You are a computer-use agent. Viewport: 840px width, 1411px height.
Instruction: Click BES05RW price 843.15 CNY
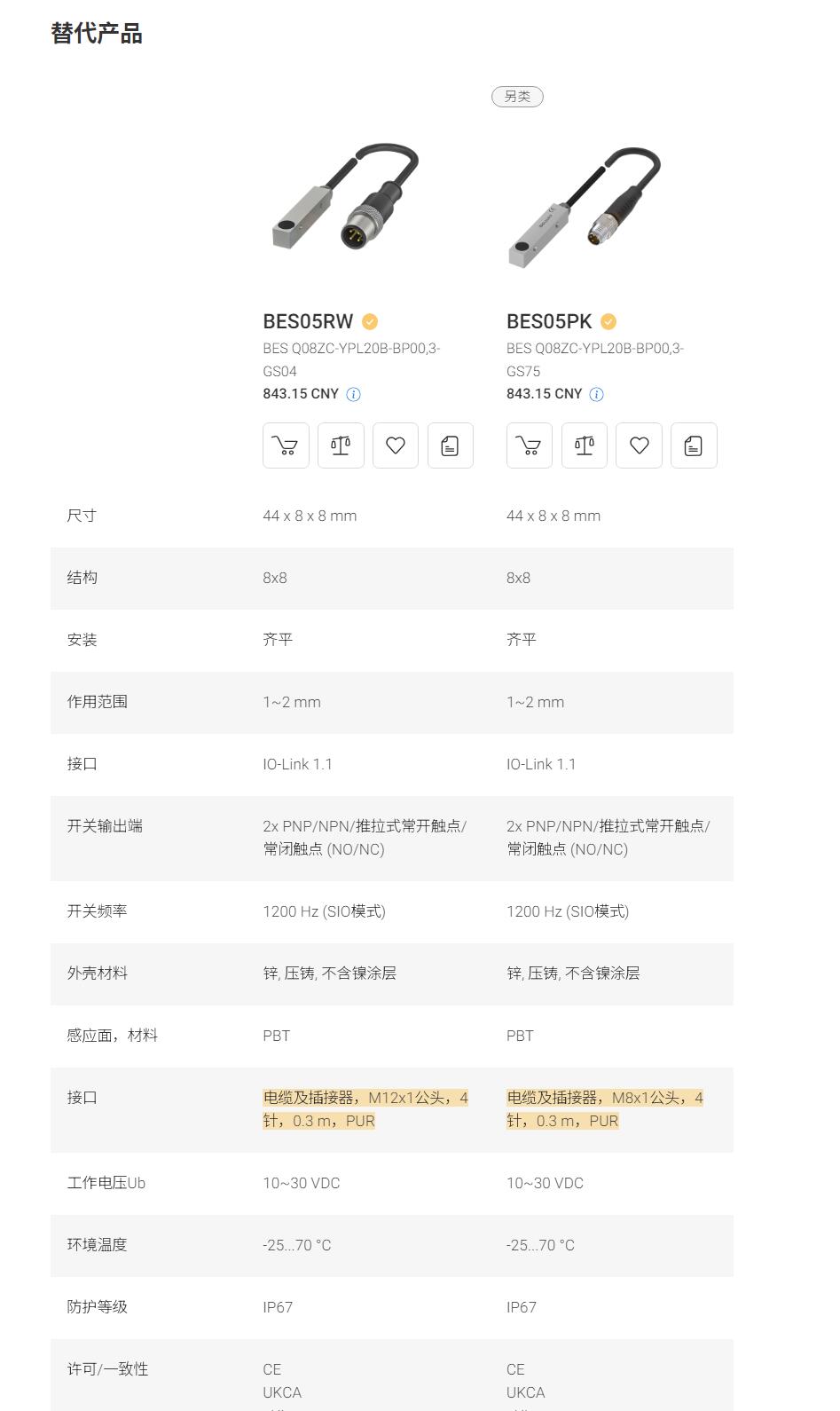[301, 394]
